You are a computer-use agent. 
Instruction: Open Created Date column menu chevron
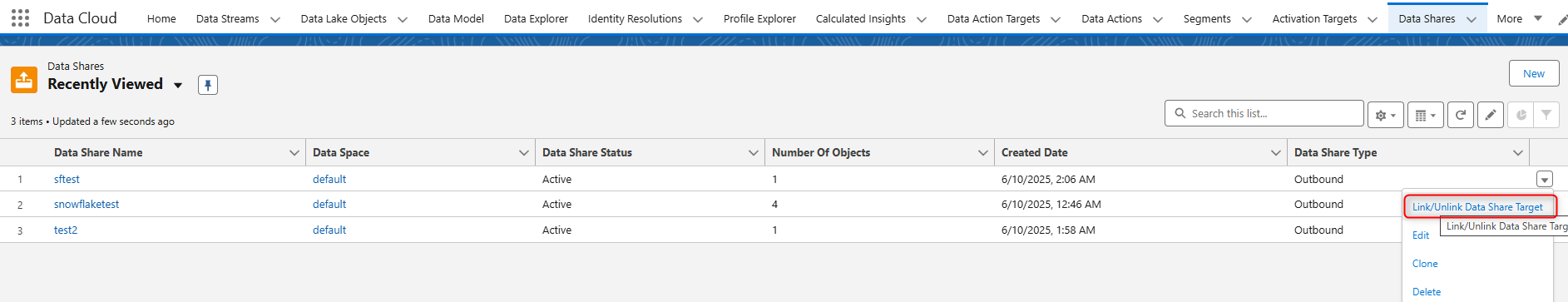(x=1275, y=152)
